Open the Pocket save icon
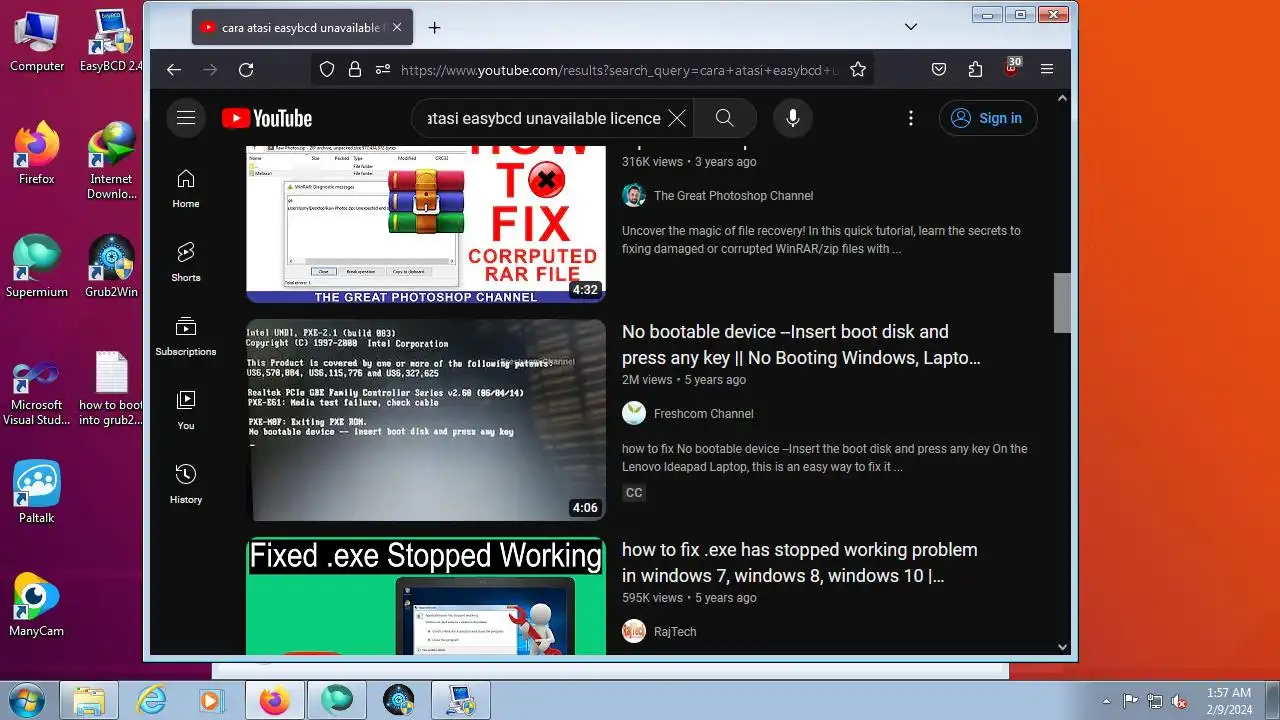The height and width of the screenshot is (720, 1280). 939,69
